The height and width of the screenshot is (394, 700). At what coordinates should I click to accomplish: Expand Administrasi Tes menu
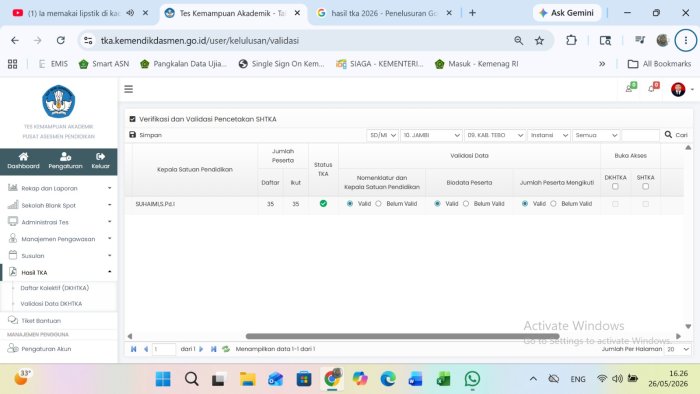[59, 222]
